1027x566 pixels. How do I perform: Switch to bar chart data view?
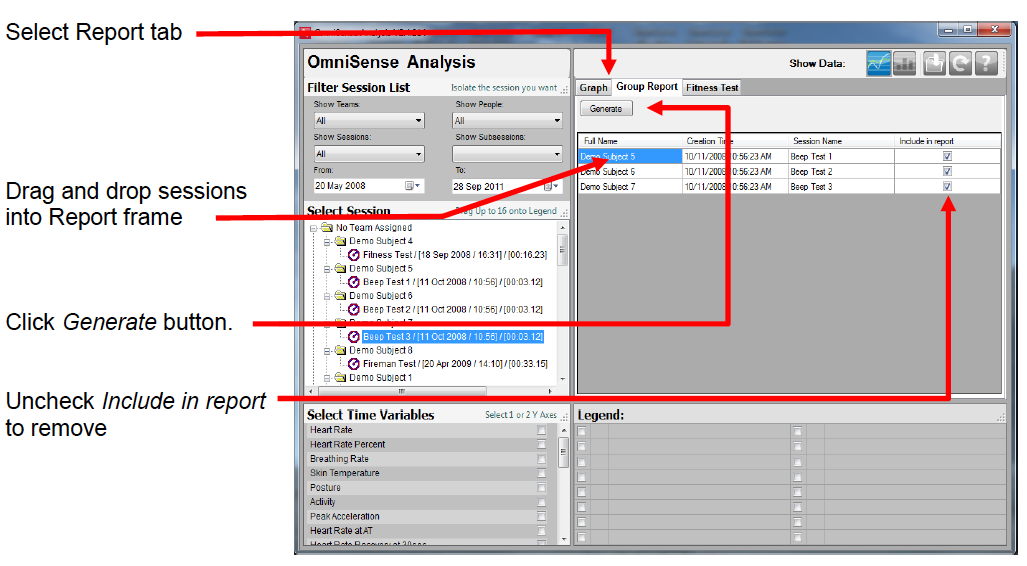(905, 64)
